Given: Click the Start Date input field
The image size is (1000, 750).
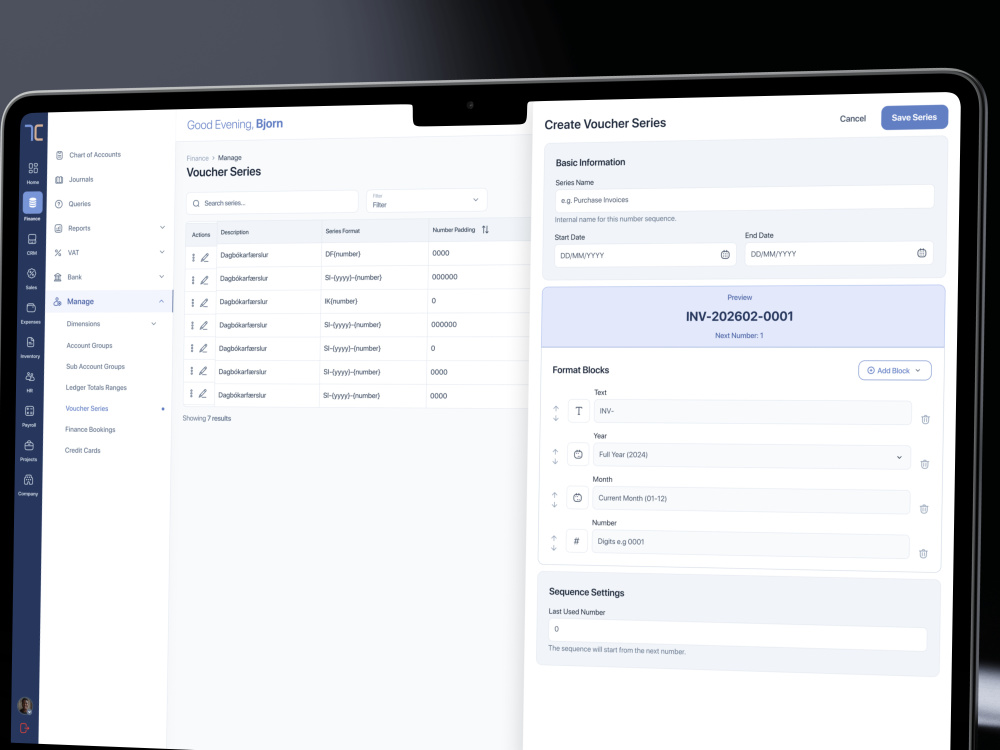Looking at the screenshot, I should tap(645, 254).
